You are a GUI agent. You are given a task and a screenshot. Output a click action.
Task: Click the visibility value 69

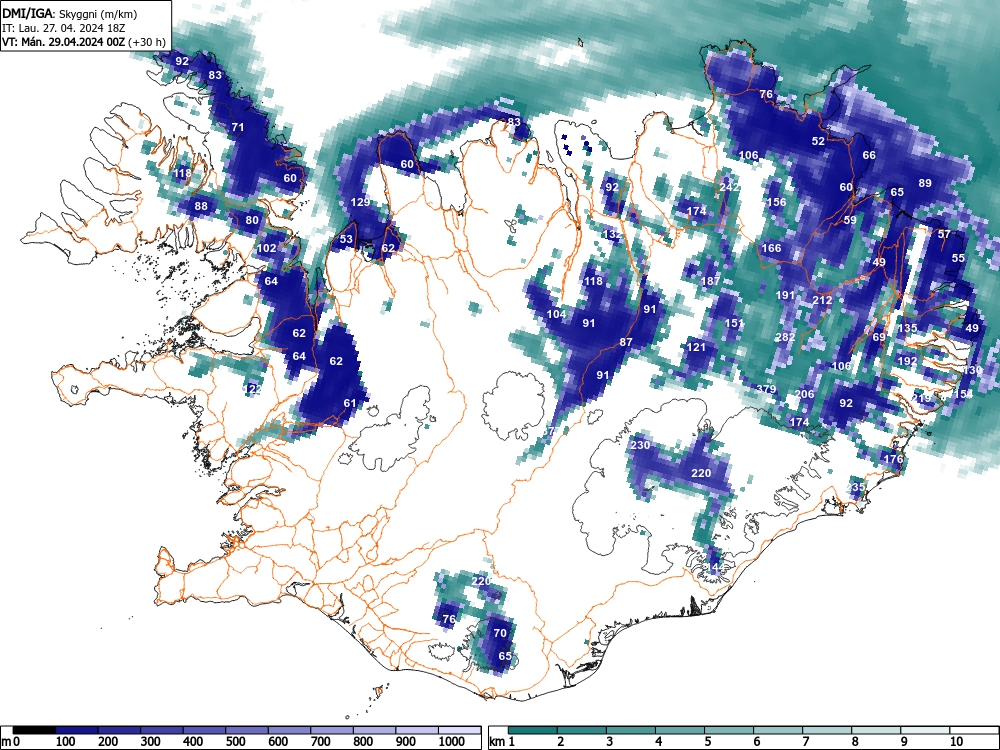pos(879,337)
